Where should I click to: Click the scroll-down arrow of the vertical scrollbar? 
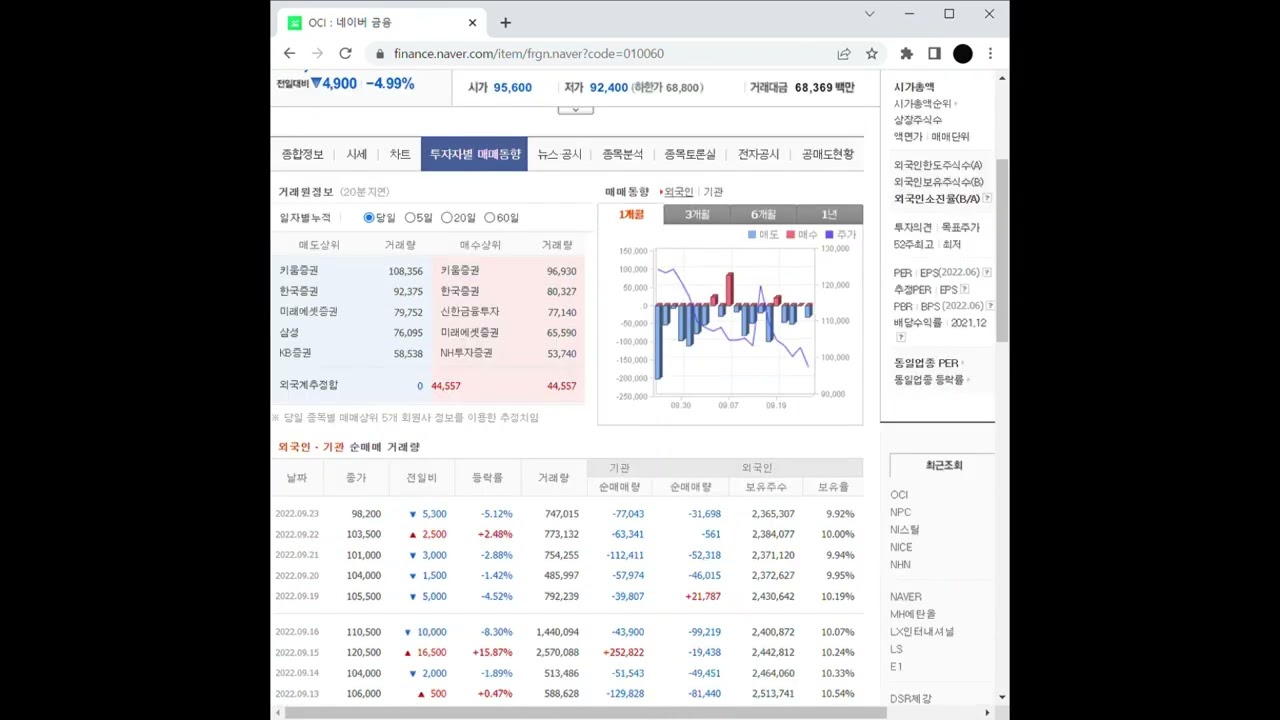point(1002,697)
